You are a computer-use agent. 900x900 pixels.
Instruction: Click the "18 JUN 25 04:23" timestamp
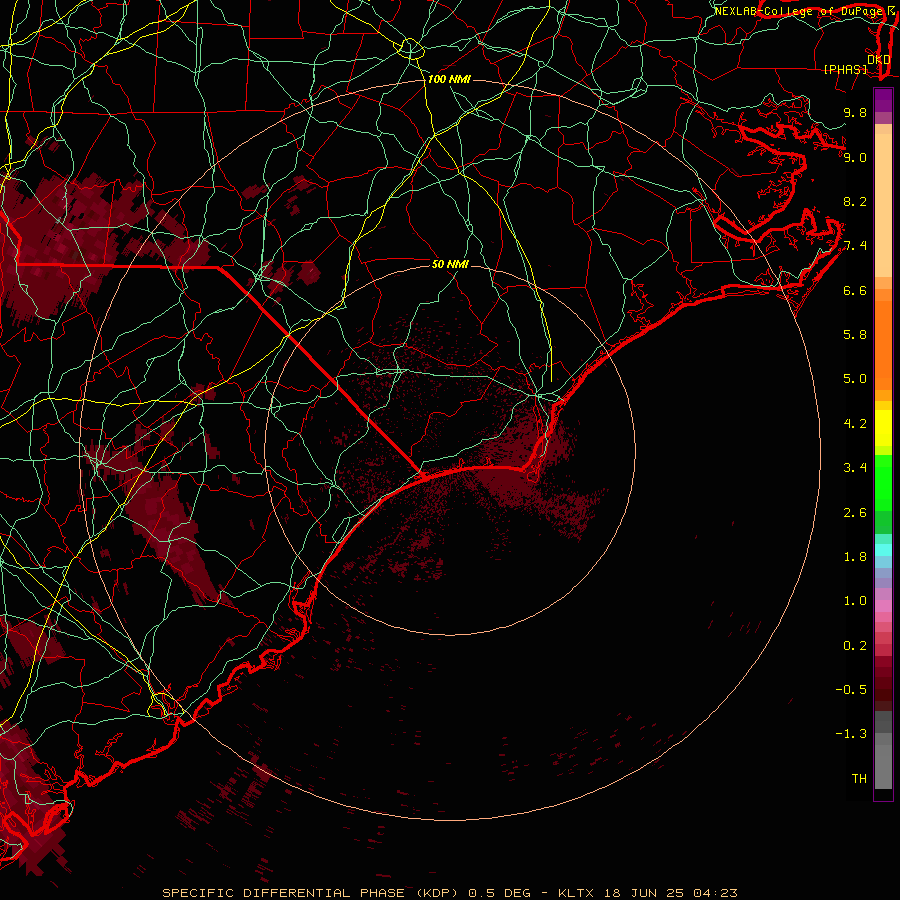click(x=670, y=893)
